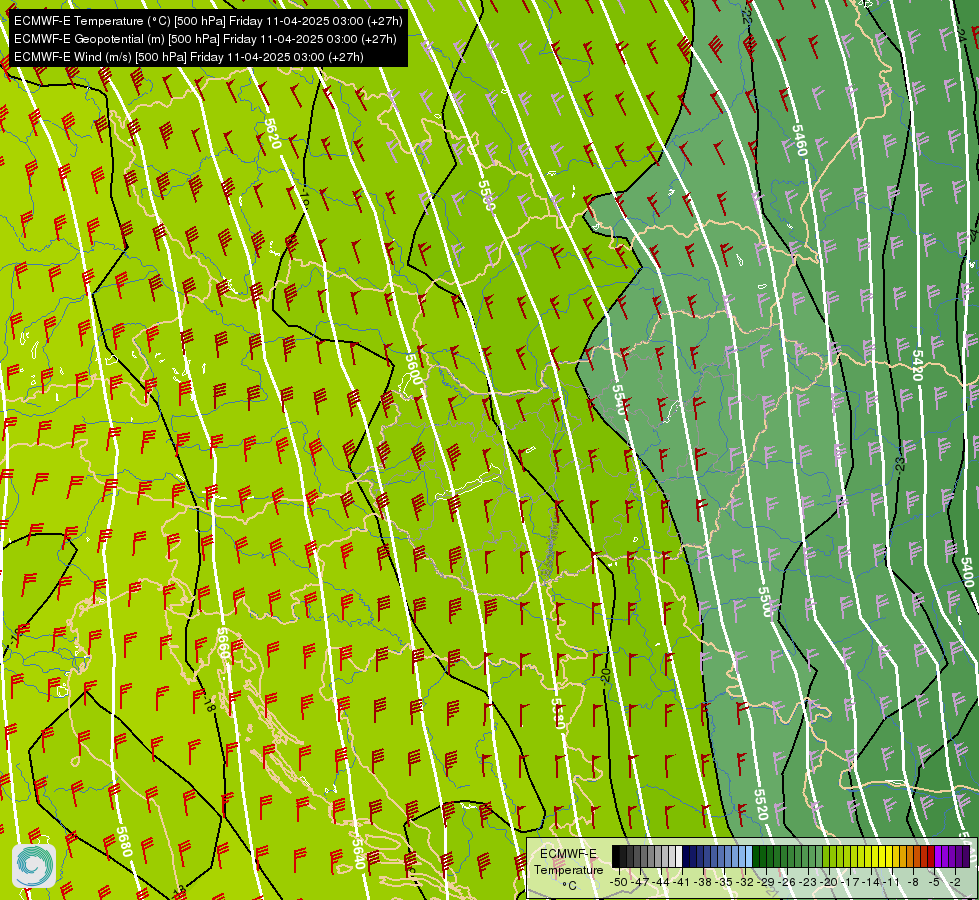Image resolution: width=979 pixels, height=900 pixels.
Task: Click the -14 value on the legend scale
Action: click(x=872, y=882)
